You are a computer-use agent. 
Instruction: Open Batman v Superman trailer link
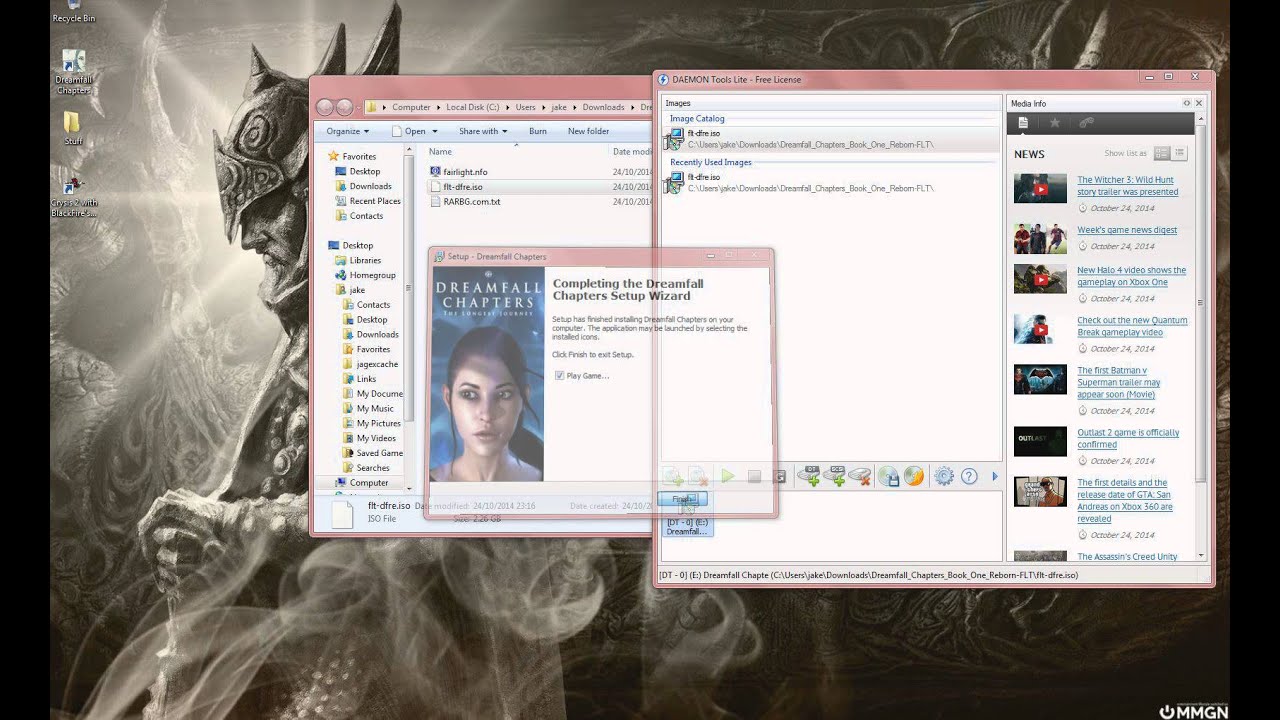coord(1119,383)
